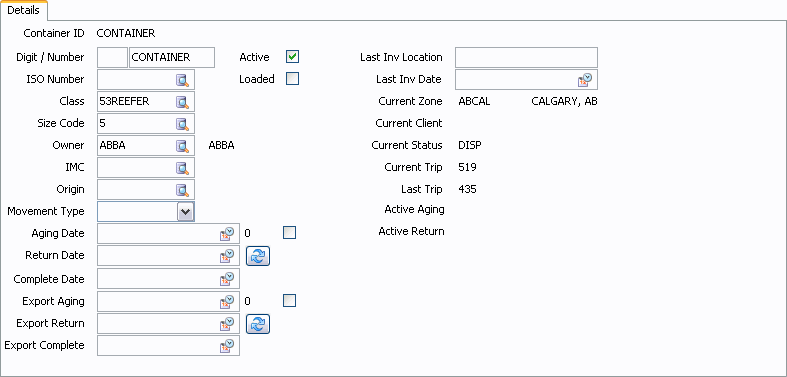Tick the checkbox beside Aging Date
787x377 pixels.
pyautogui.click(x=290, y=232)
